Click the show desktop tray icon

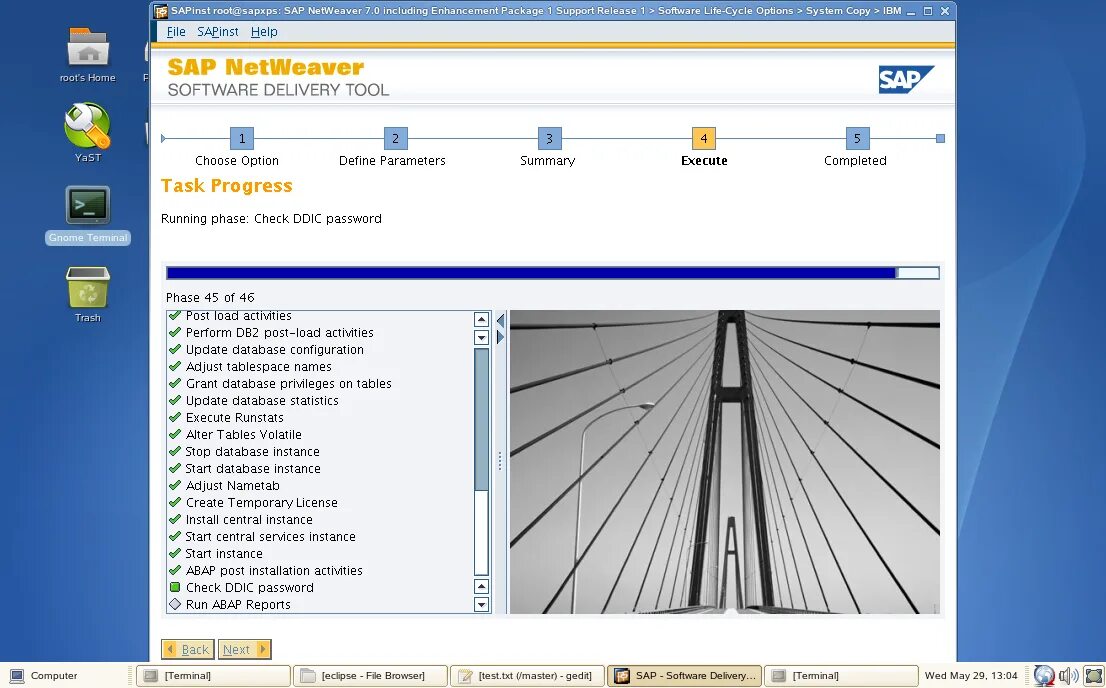(x=1094, y=675)
